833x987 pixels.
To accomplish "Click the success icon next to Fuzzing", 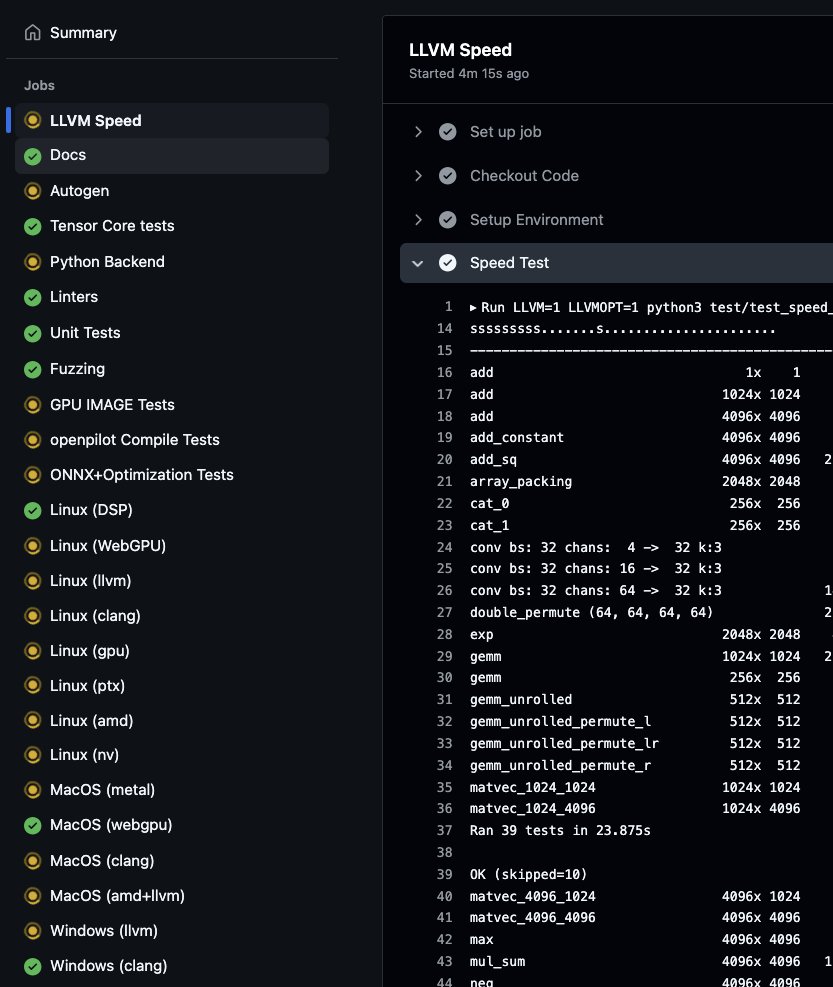I will point(33,369).
